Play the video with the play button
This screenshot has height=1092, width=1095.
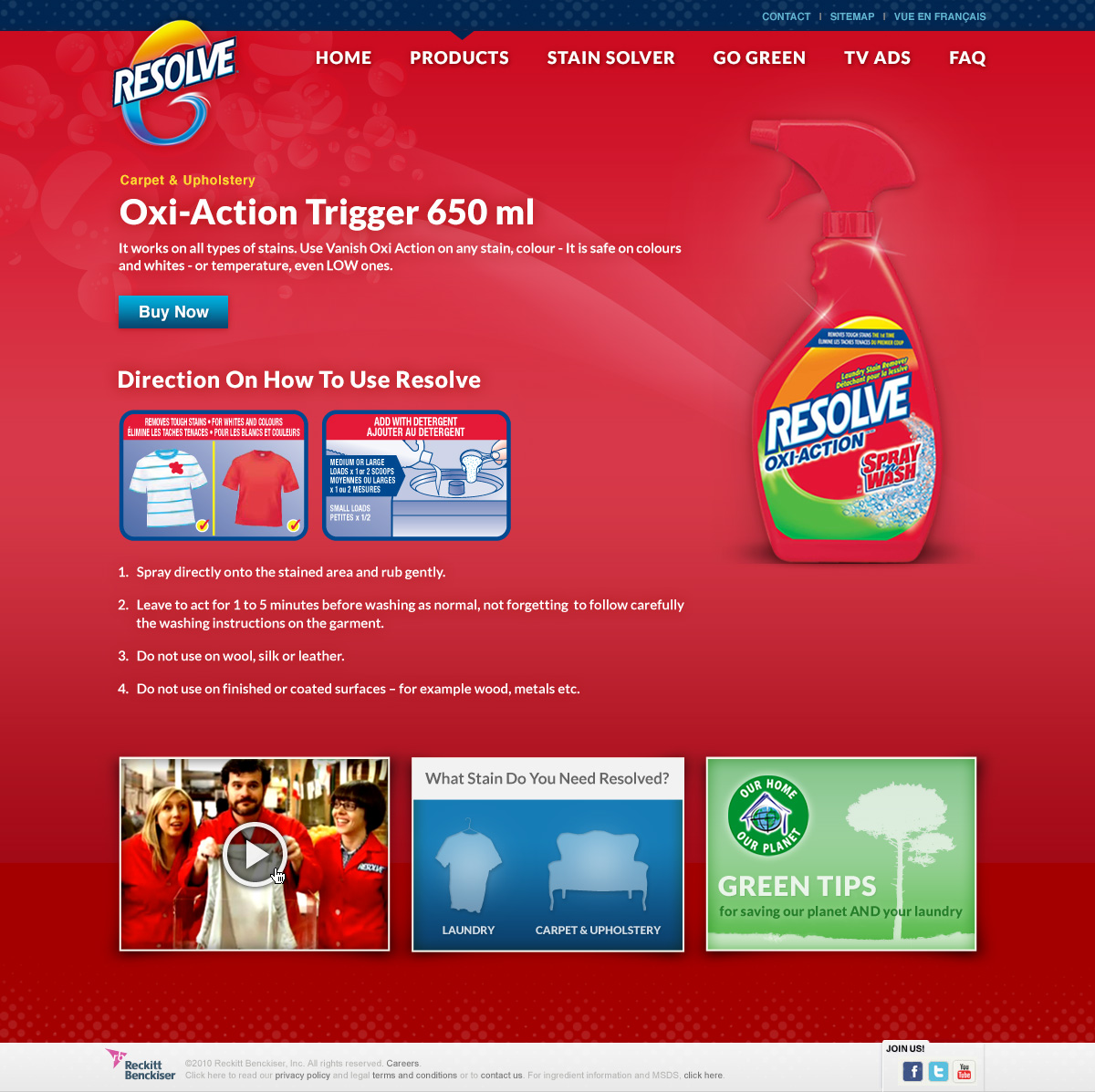[255, 855]
